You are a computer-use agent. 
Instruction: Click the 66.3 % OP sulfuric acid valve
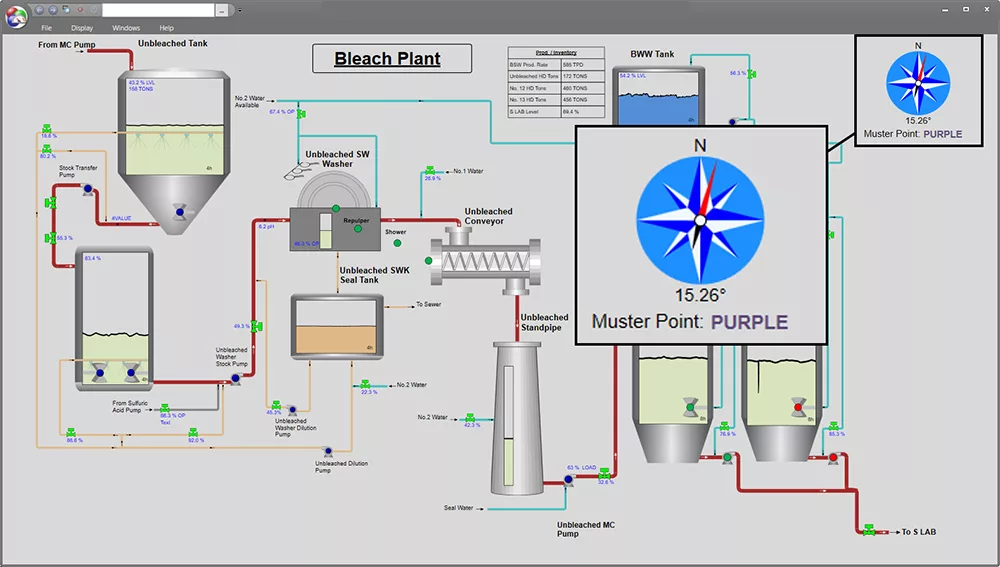[165, 408]
